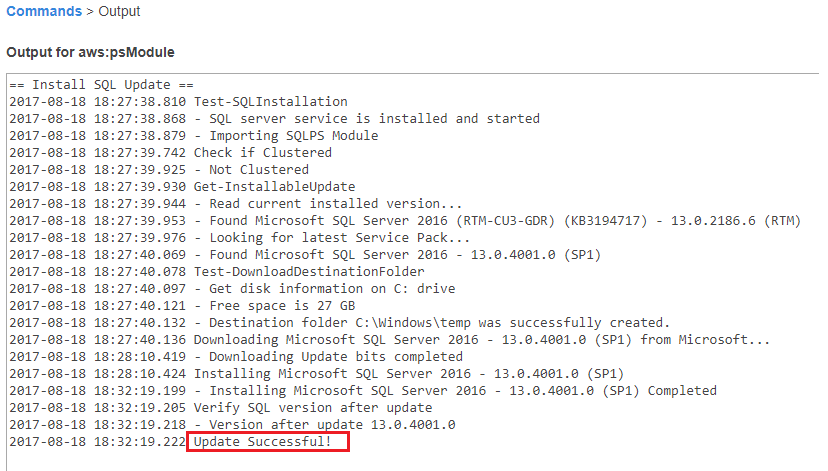828x471 pixels.
Task: Click the Output breadcrumb text
Action: (x=119, y=11)
